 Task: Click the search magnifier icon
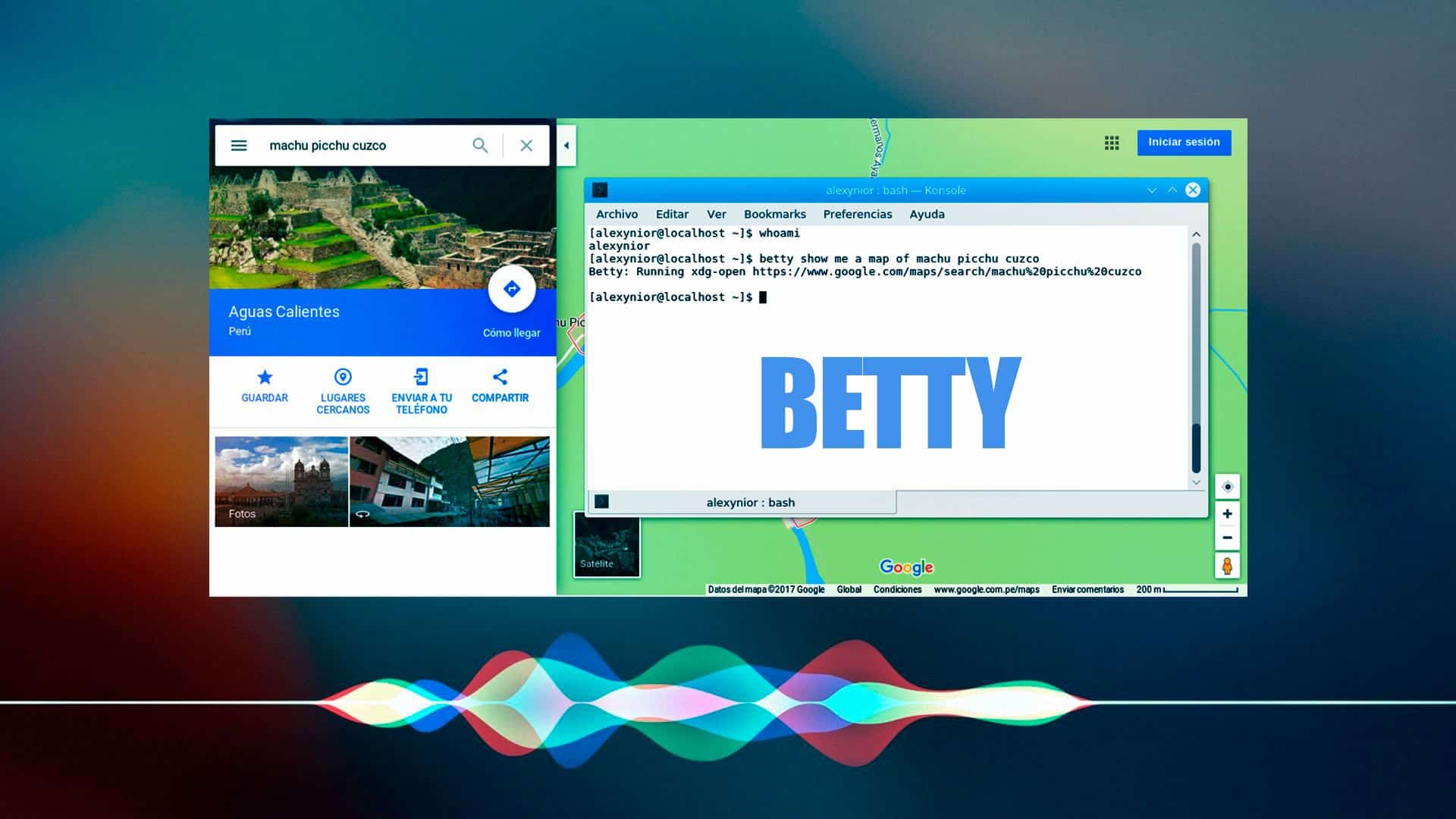481,145
